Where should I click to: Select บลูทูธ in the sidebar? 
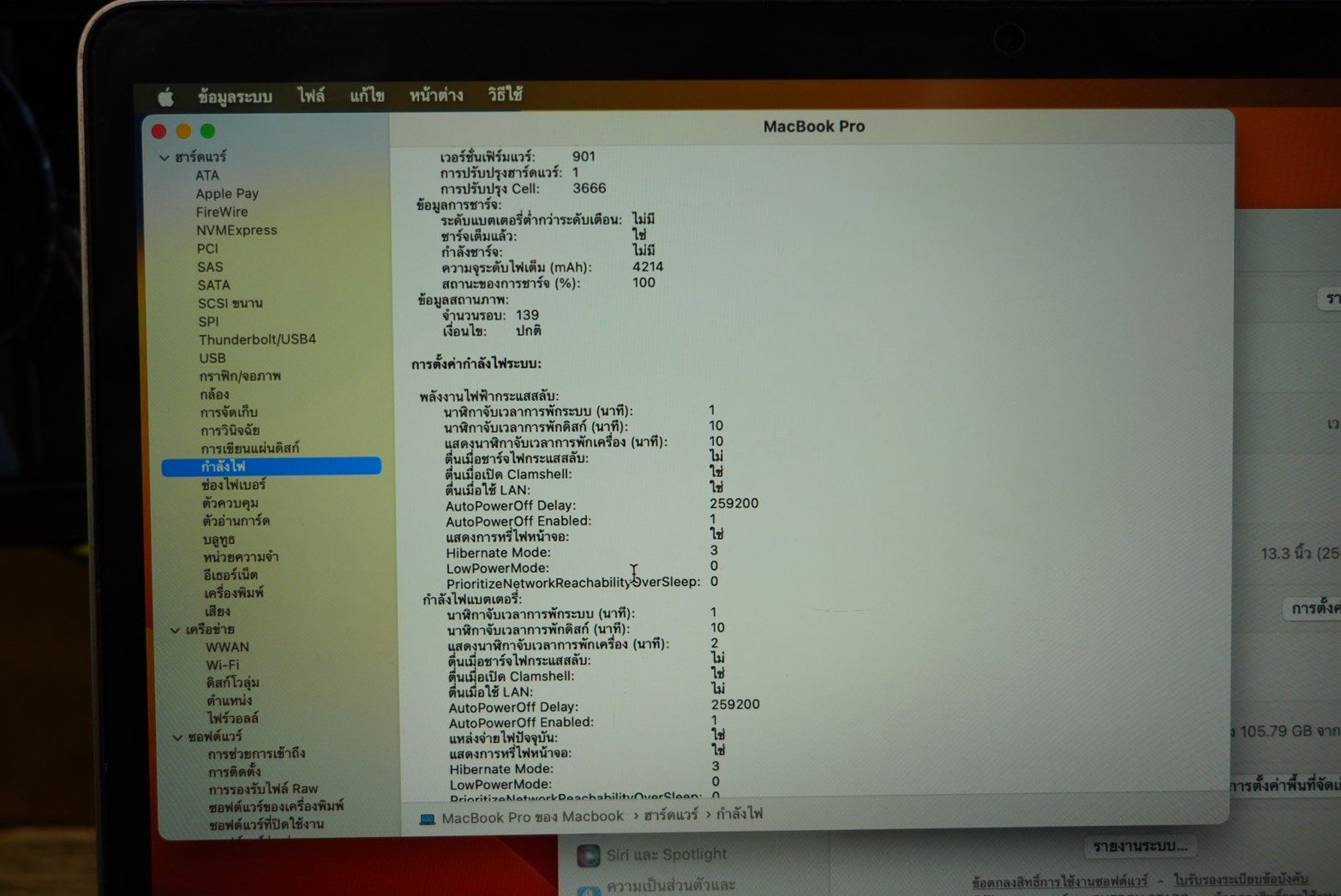click(x=219, y=540)
